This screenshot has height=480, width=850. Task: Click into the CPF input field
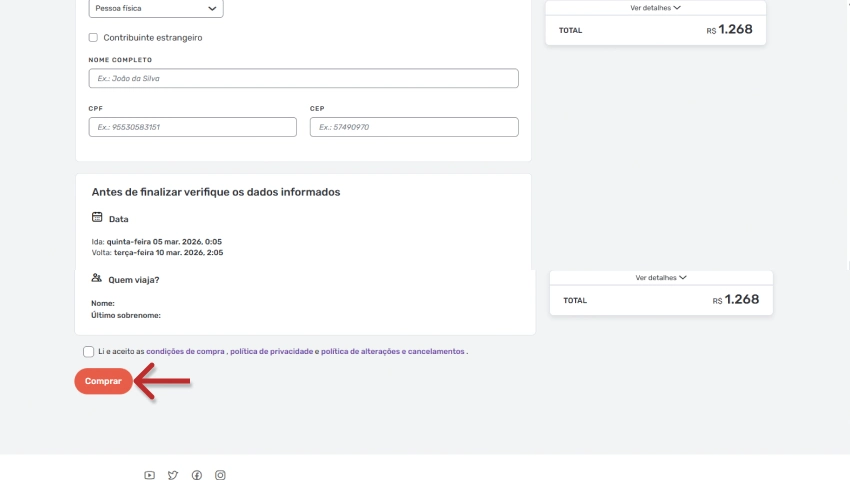coord(192,127)
